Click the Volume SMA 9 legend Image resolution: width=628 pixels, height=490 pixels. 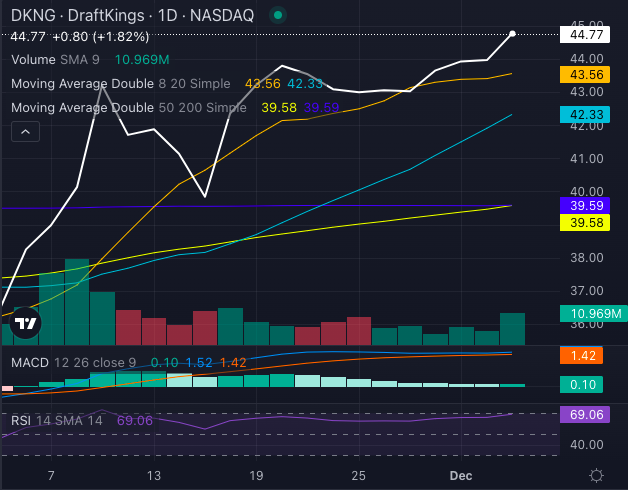tap(55, 60)
